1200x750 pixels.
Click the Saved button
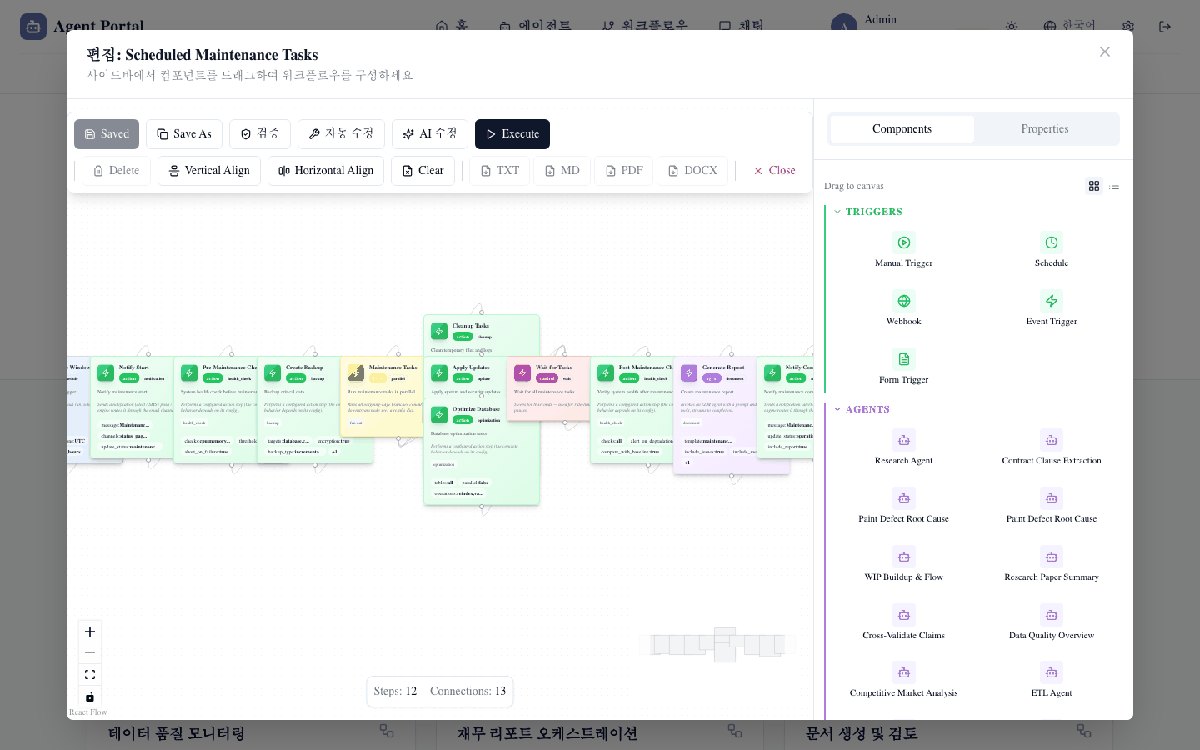point(106,134)
